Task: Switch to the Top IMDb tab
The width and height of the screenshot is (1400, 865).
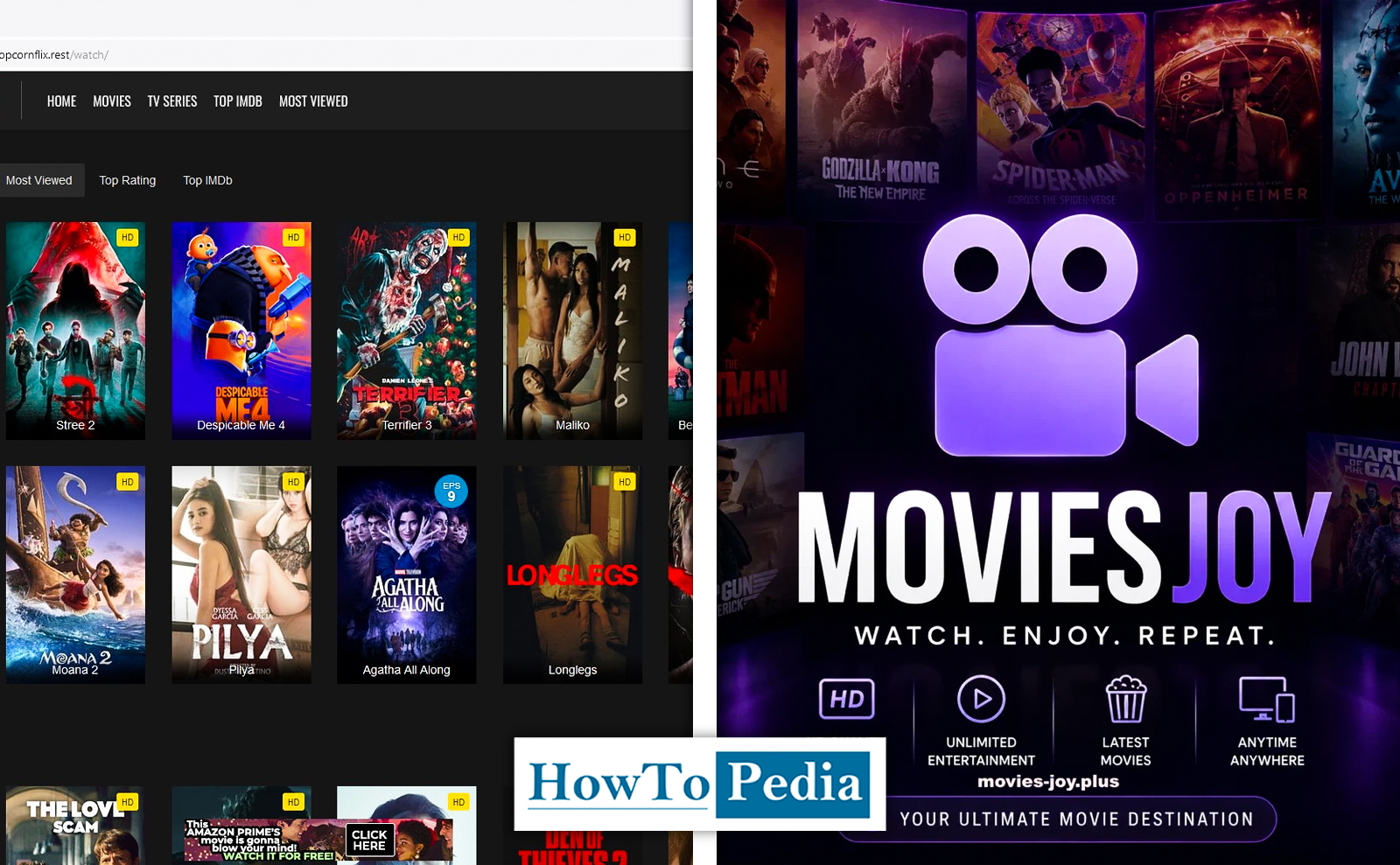Action: pos(207,180)
